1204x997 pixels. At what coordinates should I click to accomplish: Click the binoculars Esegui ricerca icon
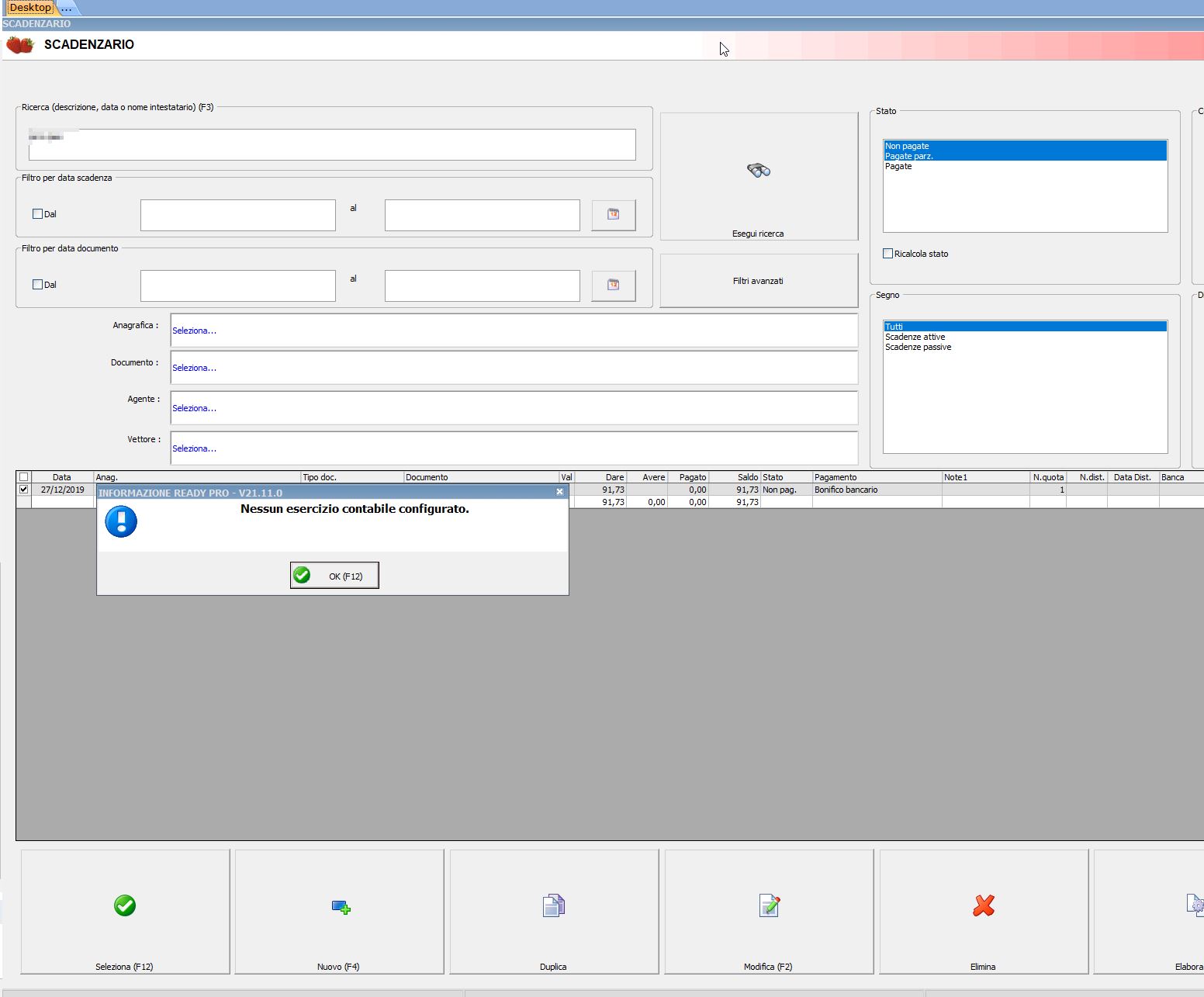(758, 171)
